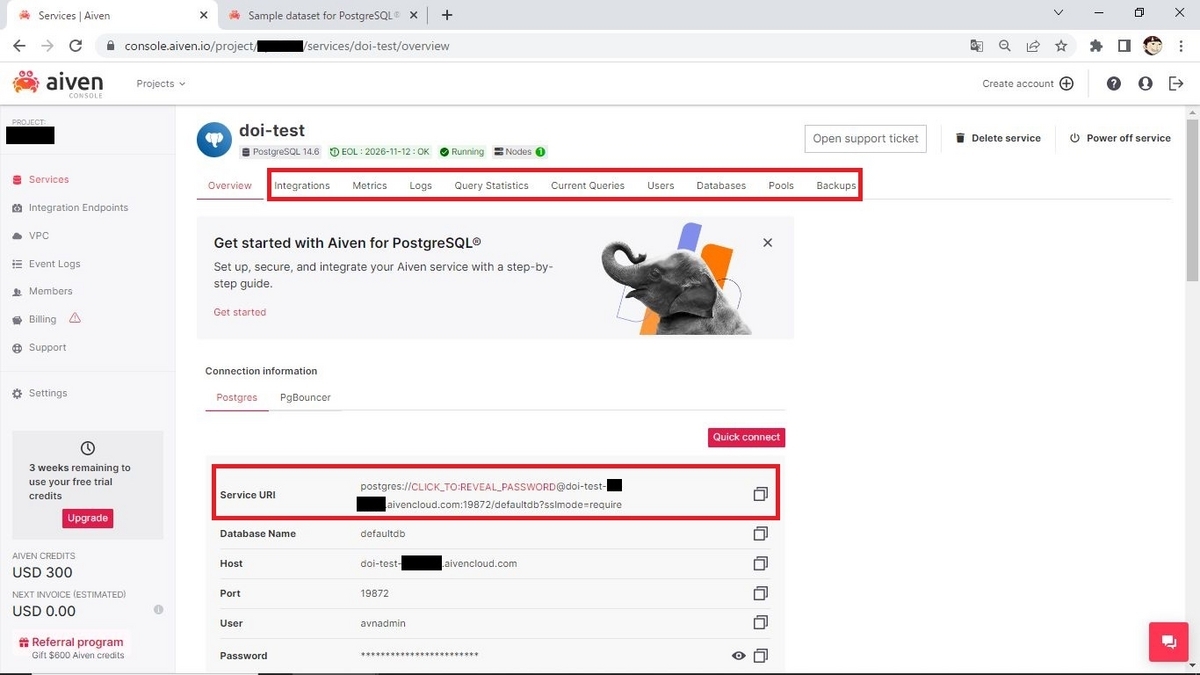Click the Aiven crab logo
Image resolution: width=1200 pixels, height=675 pixels.
click(x=26, y=83)
